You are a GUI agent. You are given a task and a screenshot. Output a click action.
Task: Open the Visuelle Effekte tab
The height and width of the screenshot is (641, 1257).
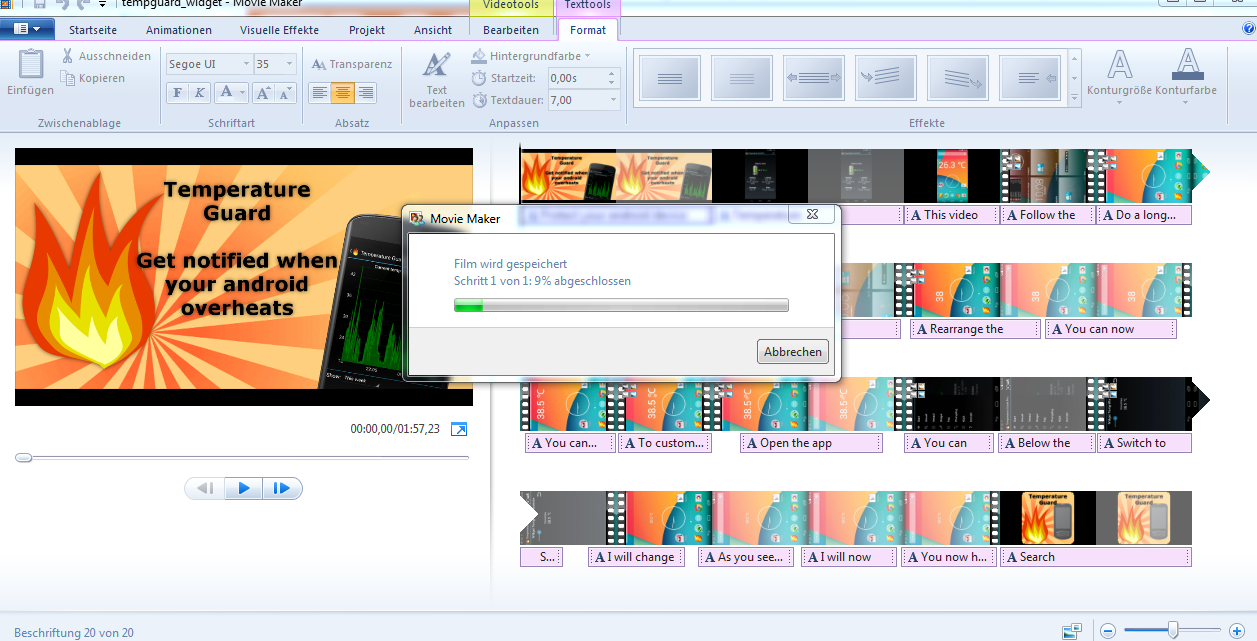point(279,30)
